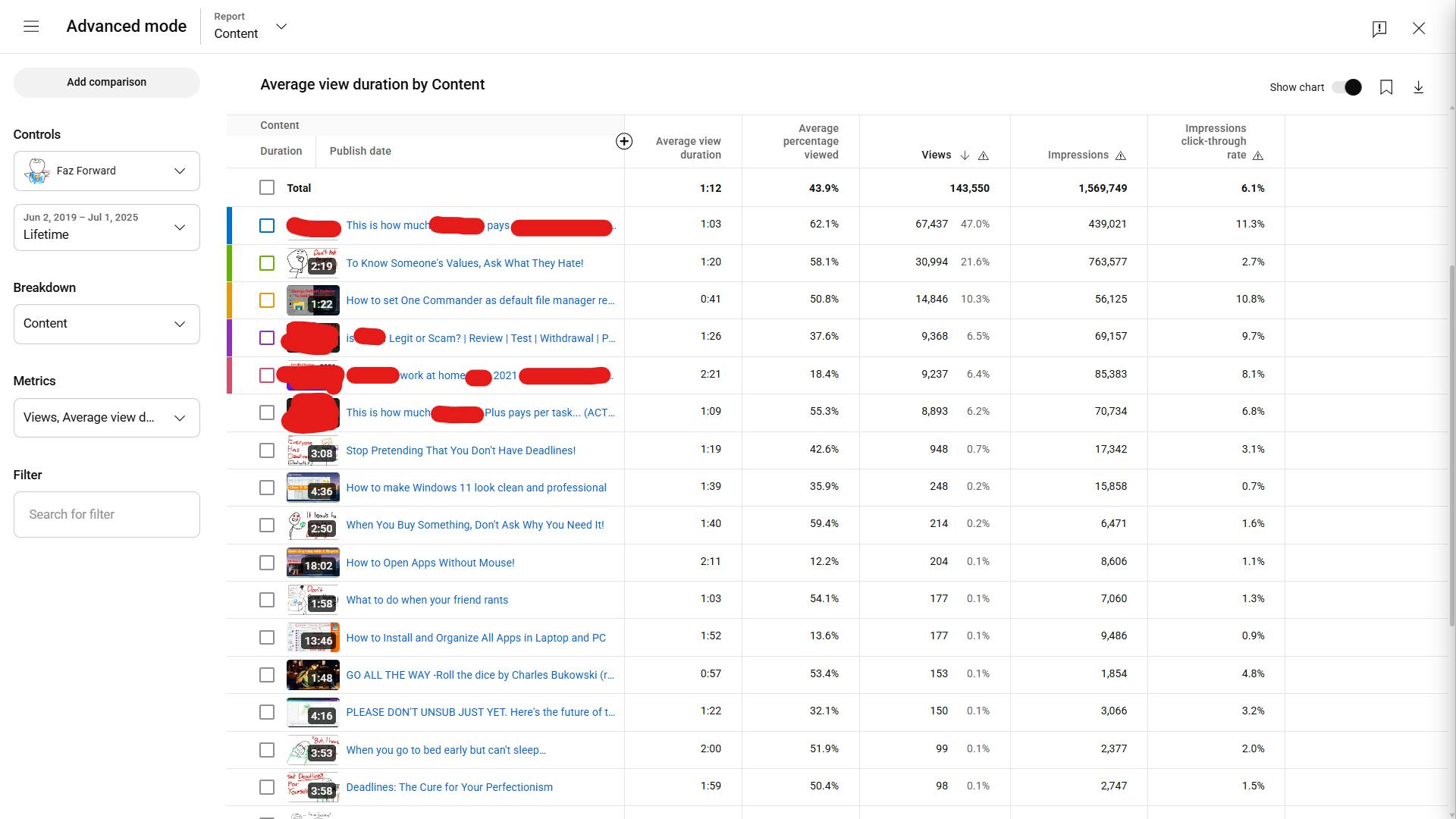
Task: Open the Metrics Views dropdown
Action: (106, 417)
